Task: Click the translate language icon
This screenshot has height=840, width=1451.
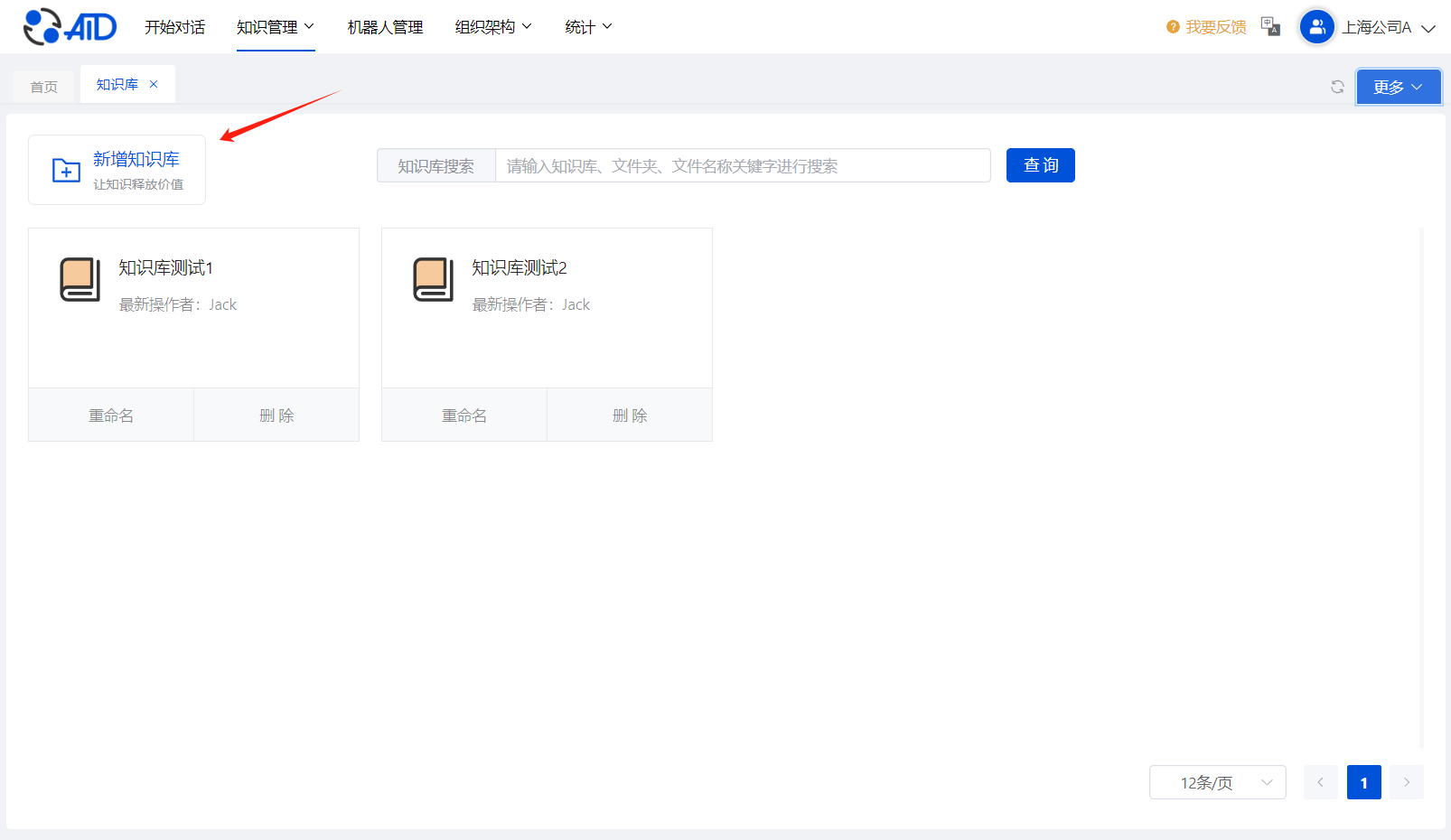Action: click(x=1270, y=26)
